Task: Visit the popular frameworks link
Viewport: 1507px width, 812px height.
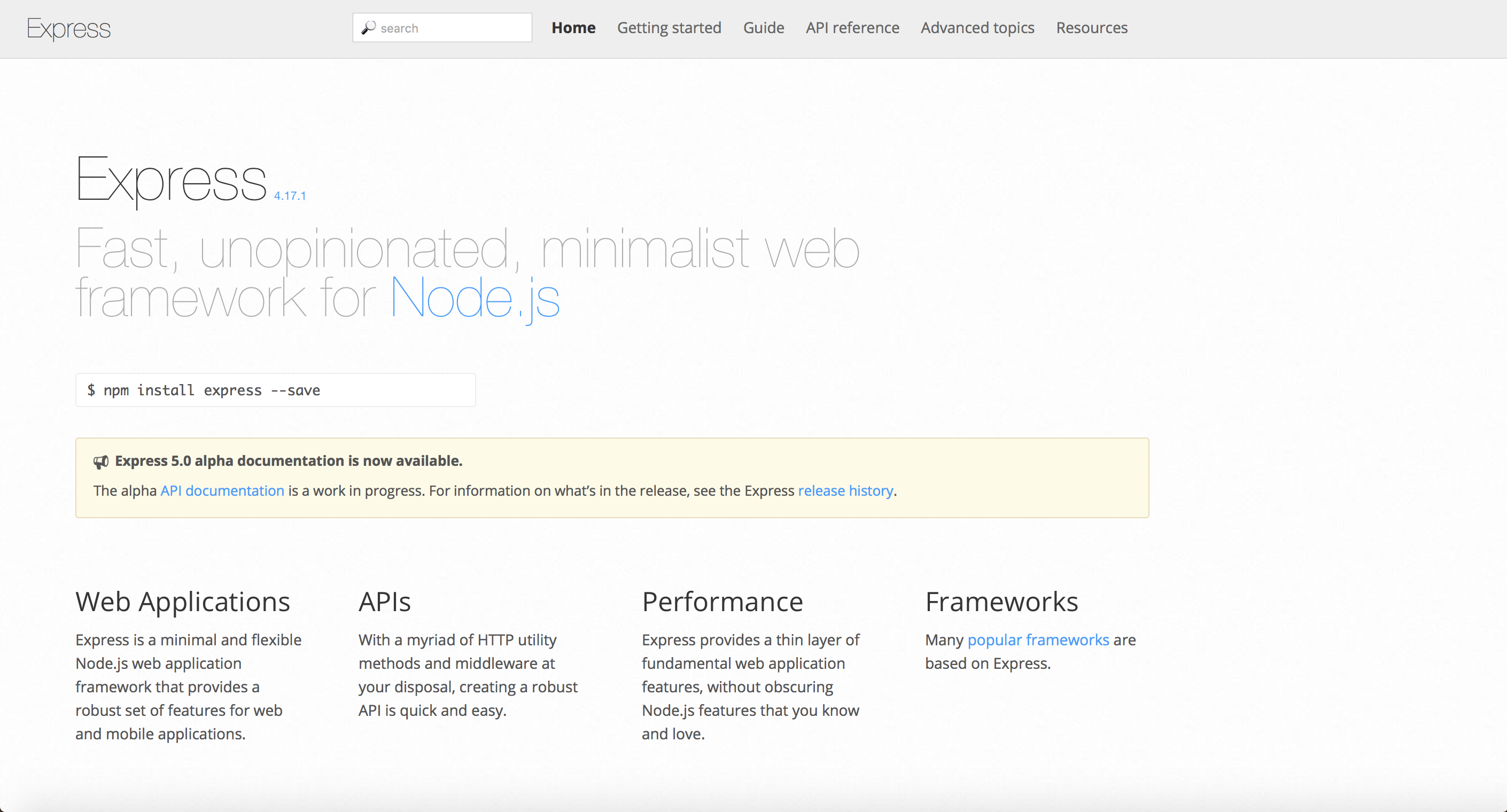Action: click(x=1038, y=640)
